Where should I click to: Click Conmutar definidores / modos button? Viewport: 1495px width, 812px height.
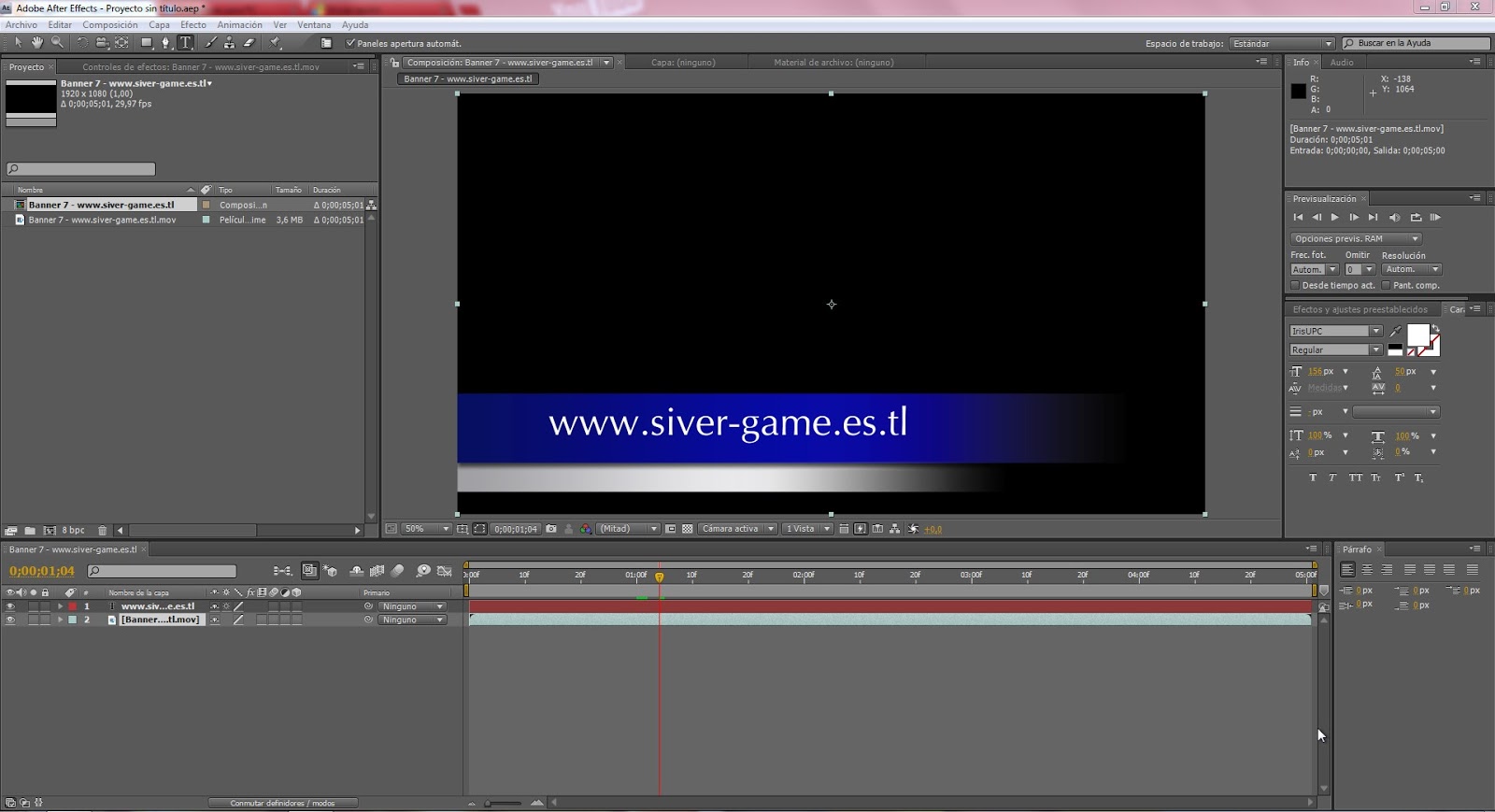[x=282, y=804]
